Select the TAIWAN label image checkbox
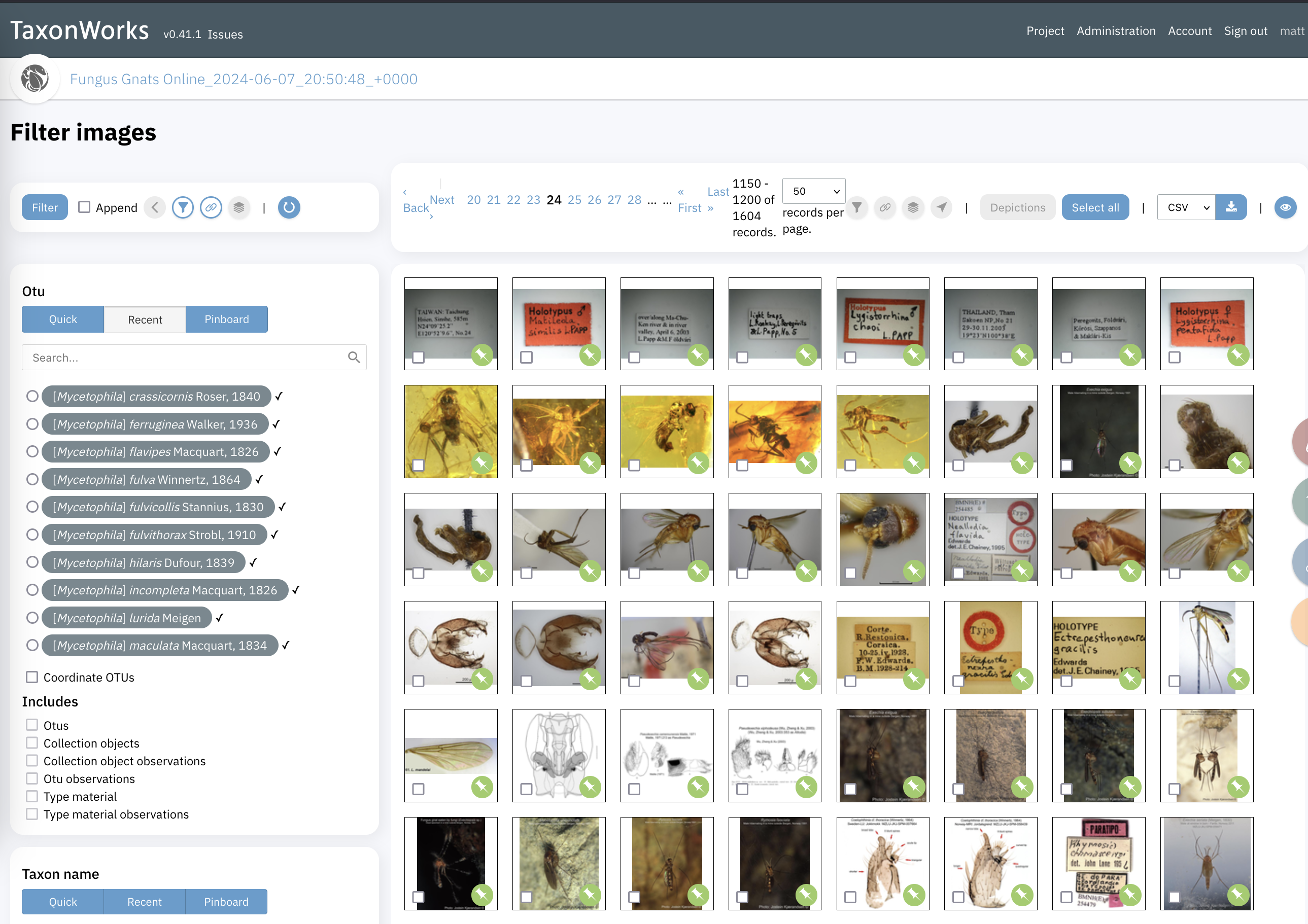 coord(418,357)
